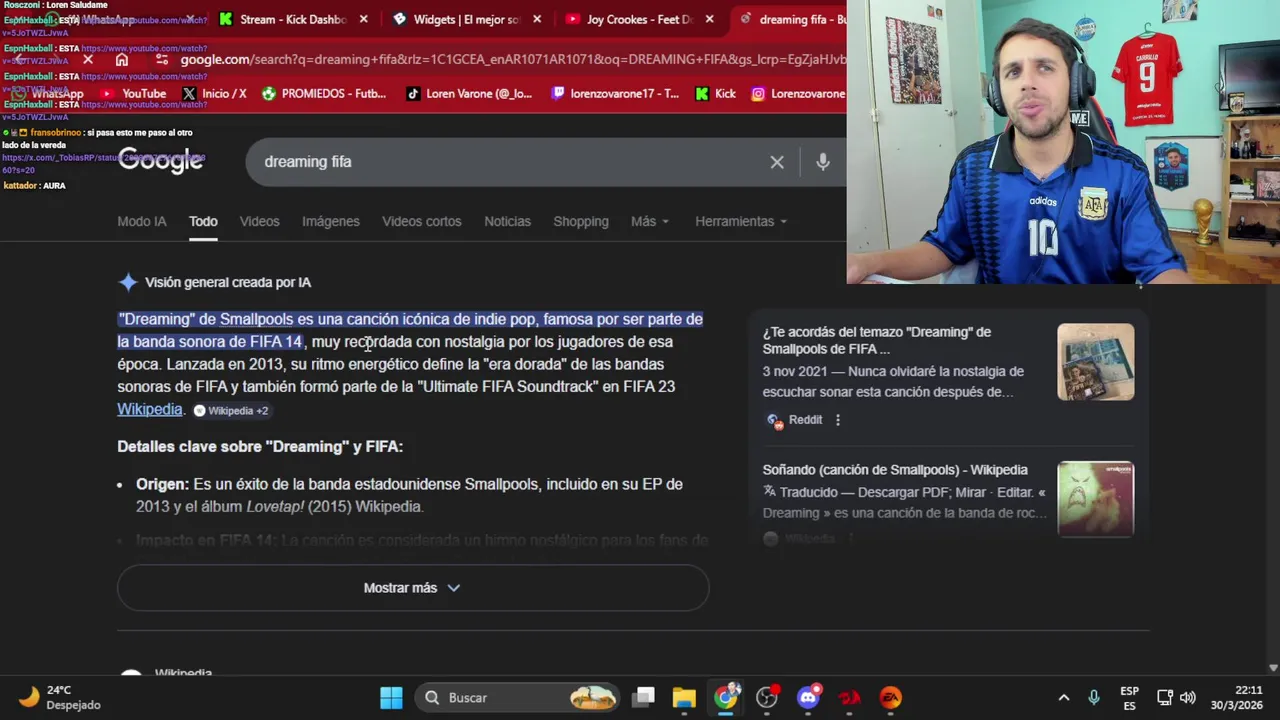Open the Kick bookmark
The height and width of the screenshot is (720, 1280).
(x=715, y=93)
